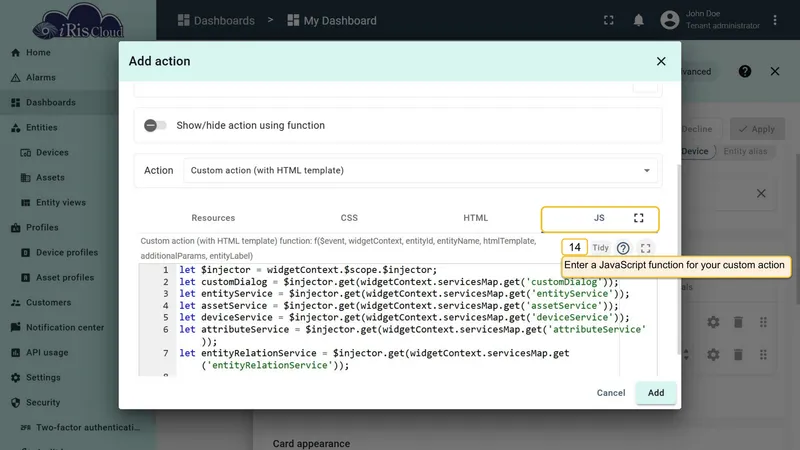This screenshot has height=450, width=800.
Task: Click the Entity views icon
Action: coord(26,203)
